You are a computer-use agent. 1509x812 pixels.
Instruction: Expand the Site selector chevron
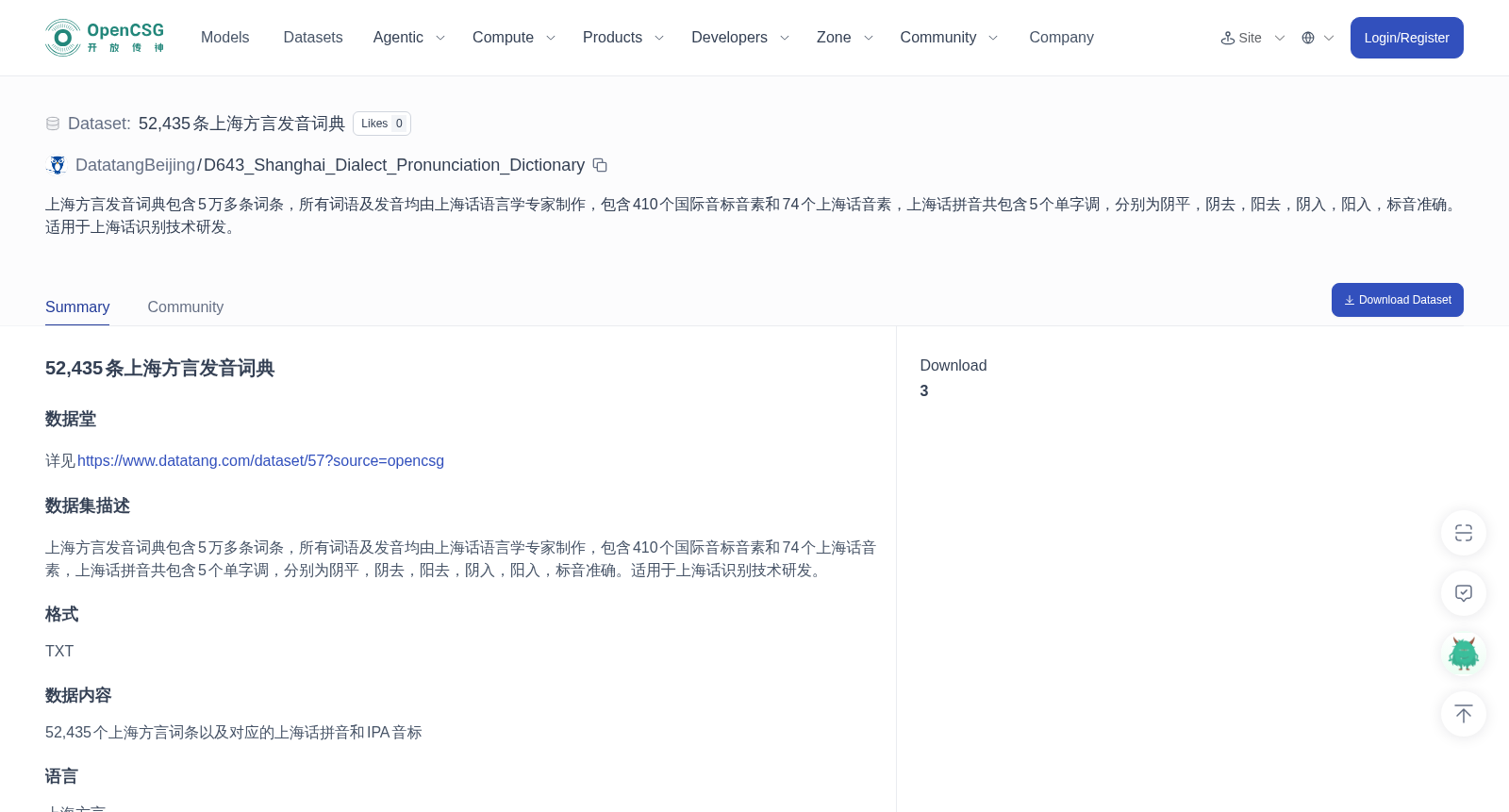(1280, 38)
